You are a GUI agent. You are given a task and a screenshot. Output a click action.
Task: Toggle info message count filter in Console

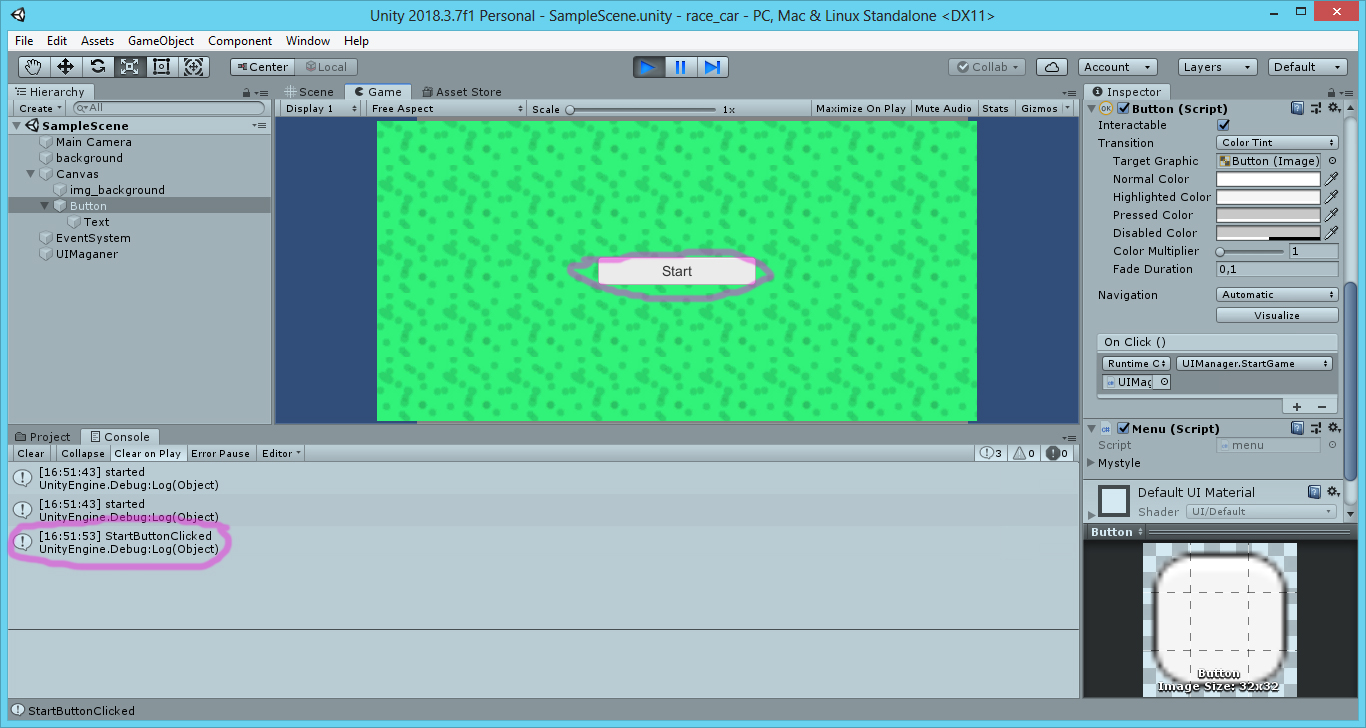coord(991,453)
